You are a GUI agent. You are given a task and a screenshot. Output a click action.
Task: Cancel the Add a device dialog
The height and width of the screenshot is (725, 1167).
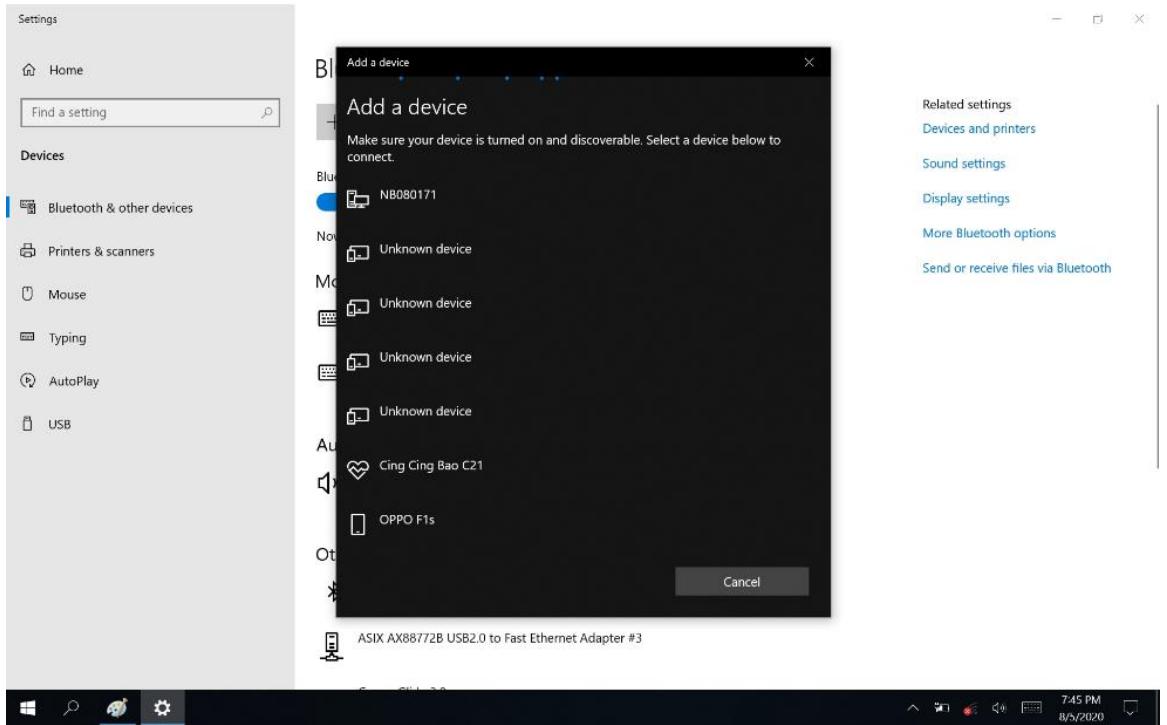(741, 582)
